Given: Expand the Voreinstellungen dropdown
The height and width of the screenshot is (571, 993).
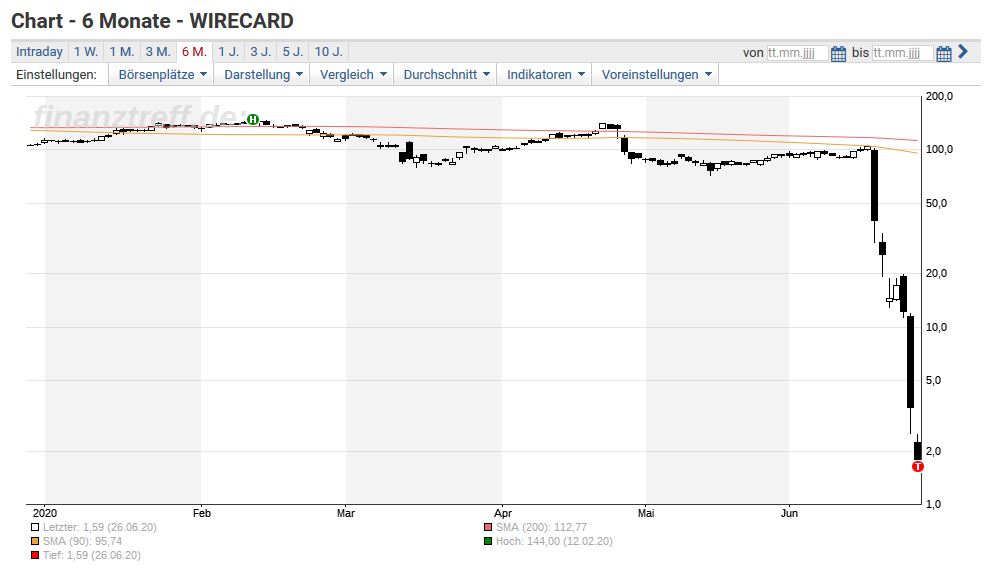Looking at the screenshot, I should pos(656,75).
